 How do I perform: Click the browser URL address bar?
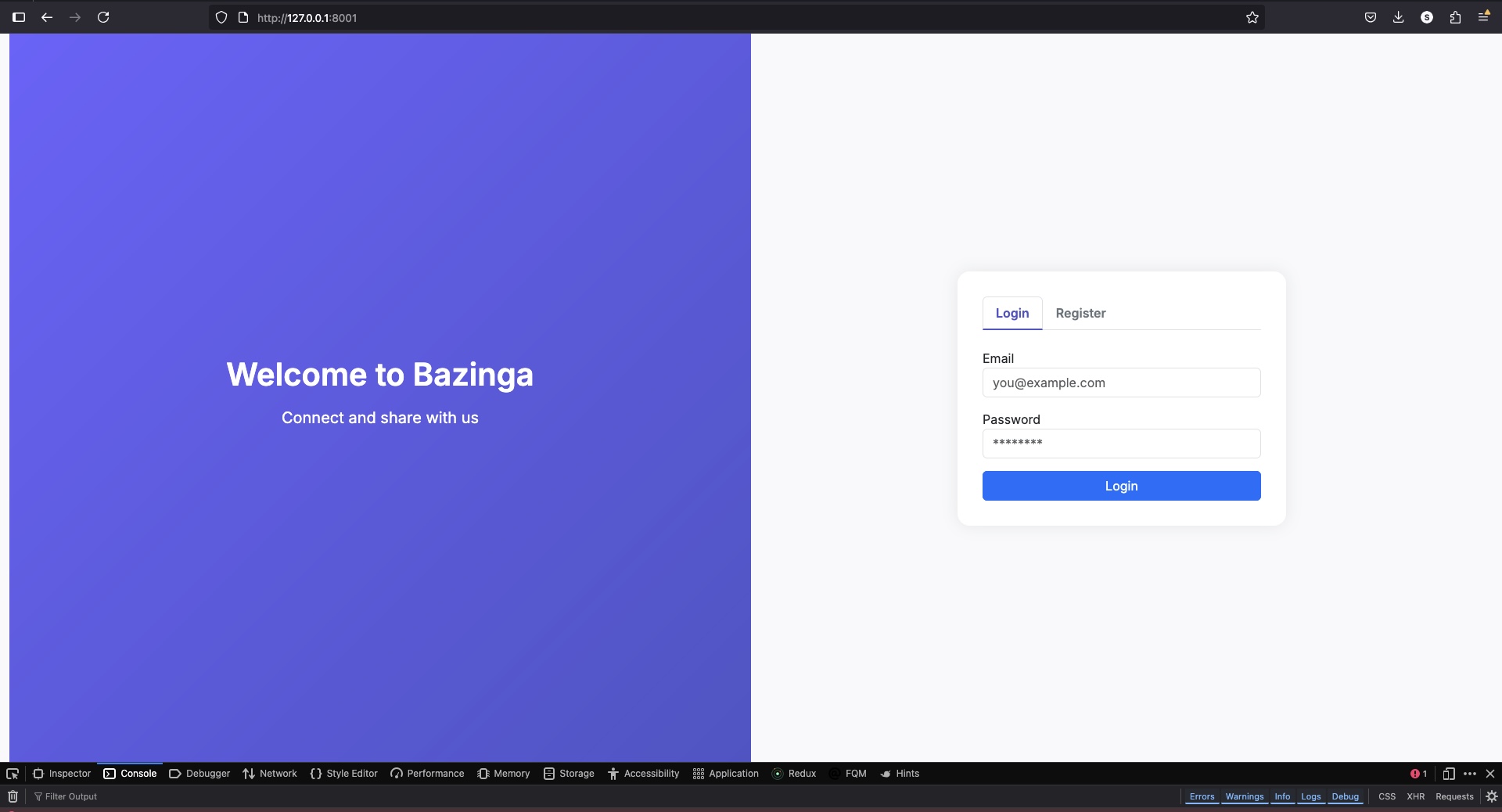(x=735, y=17)
